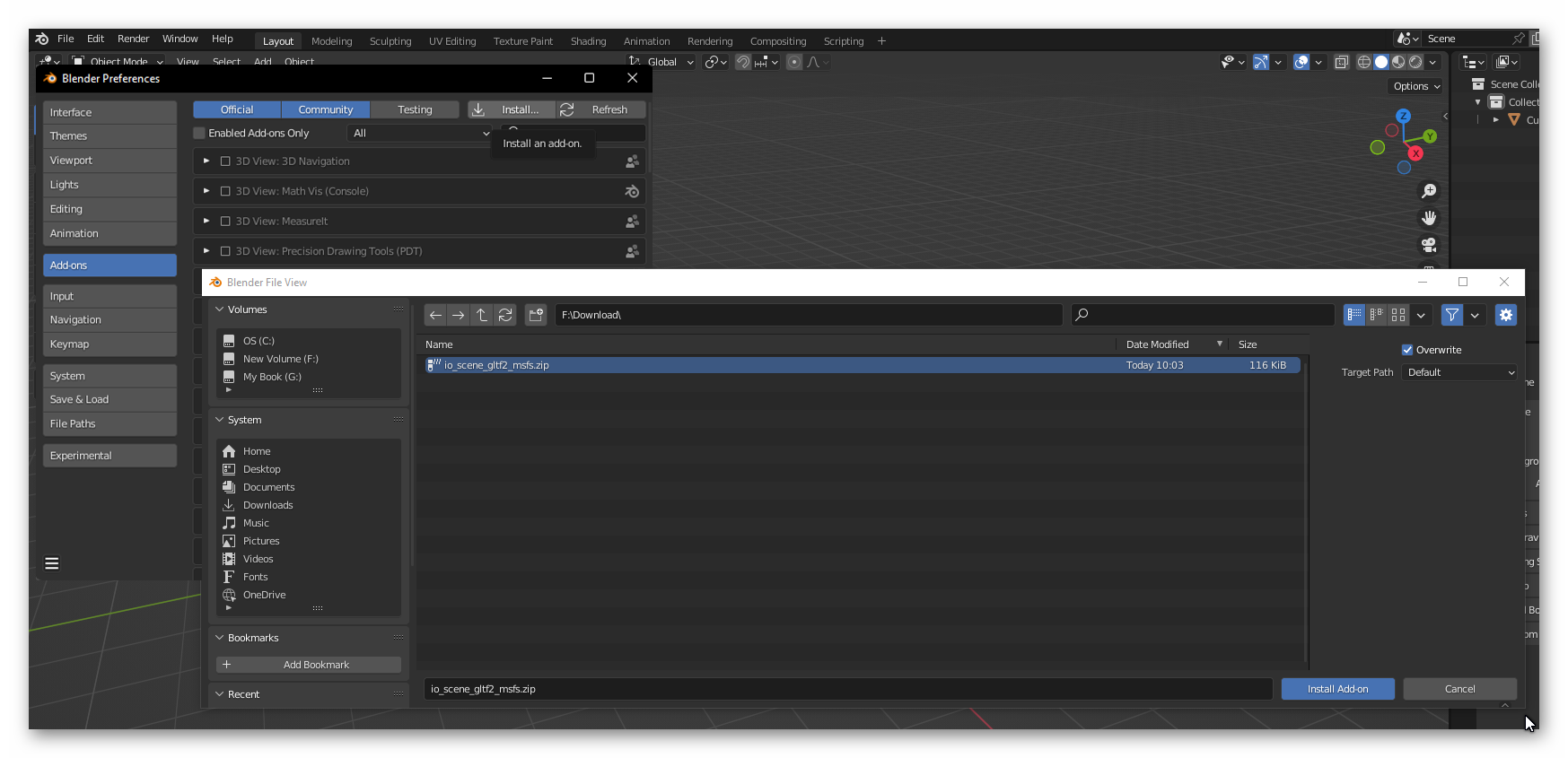
Task: Open filter settings dropdown arrow
Action: [x=1475, y=315]
